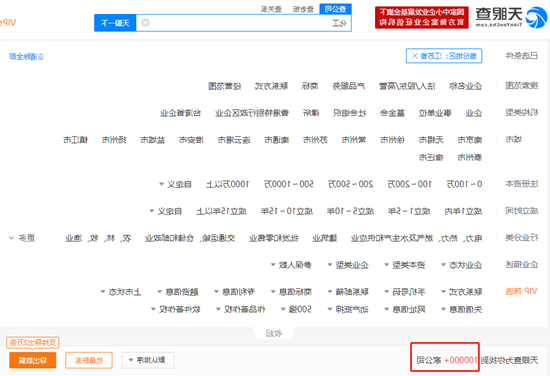
Task: Open 自定义 dropdown in 注册资本 row
Action: click(175, 184)
